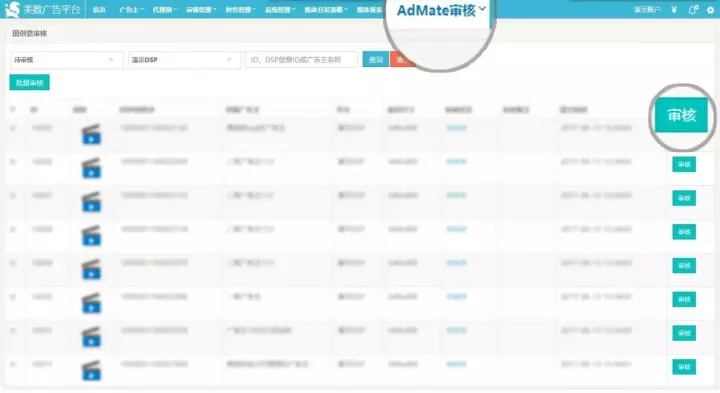The width and height of the screenshot is (720, 393).
Task: Click the 批量审核 batch review button
Action: (x=29, y=83)
